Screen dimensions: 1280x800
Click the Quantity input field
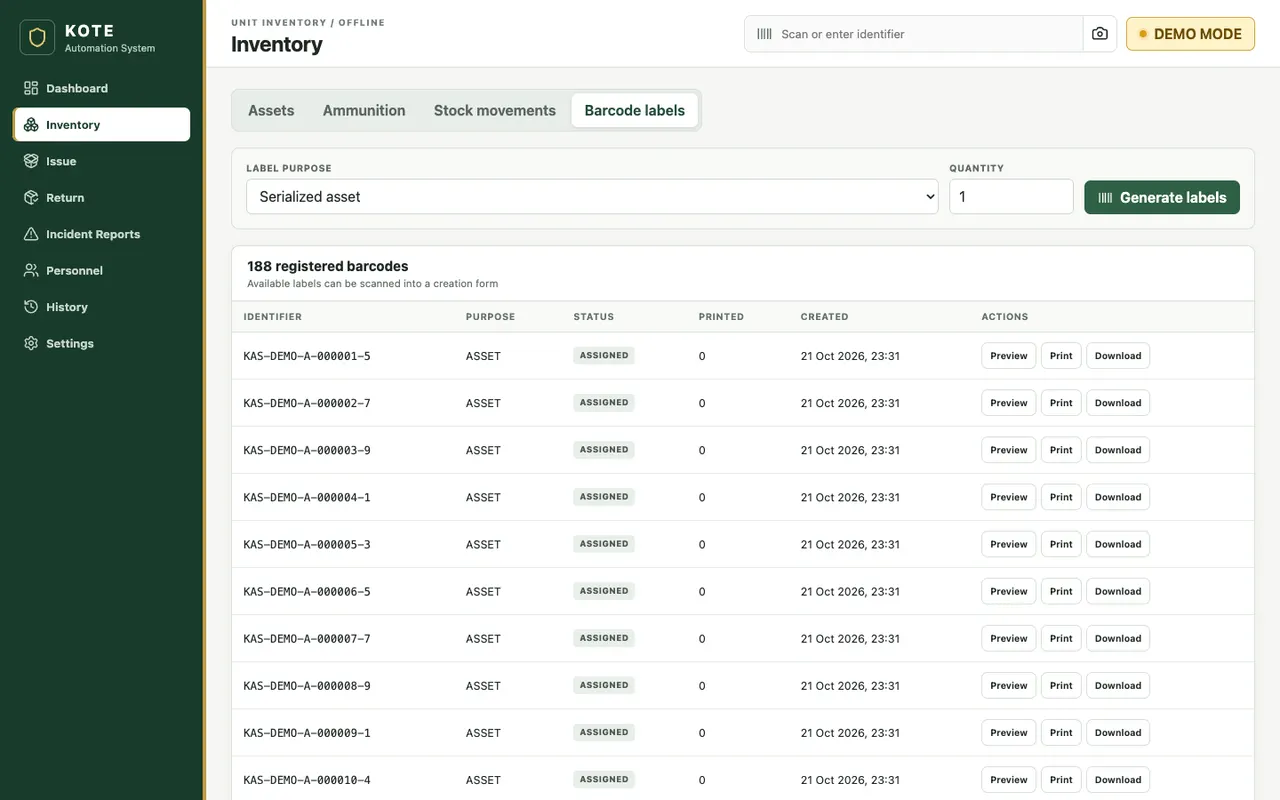[x=1011, y=197]
